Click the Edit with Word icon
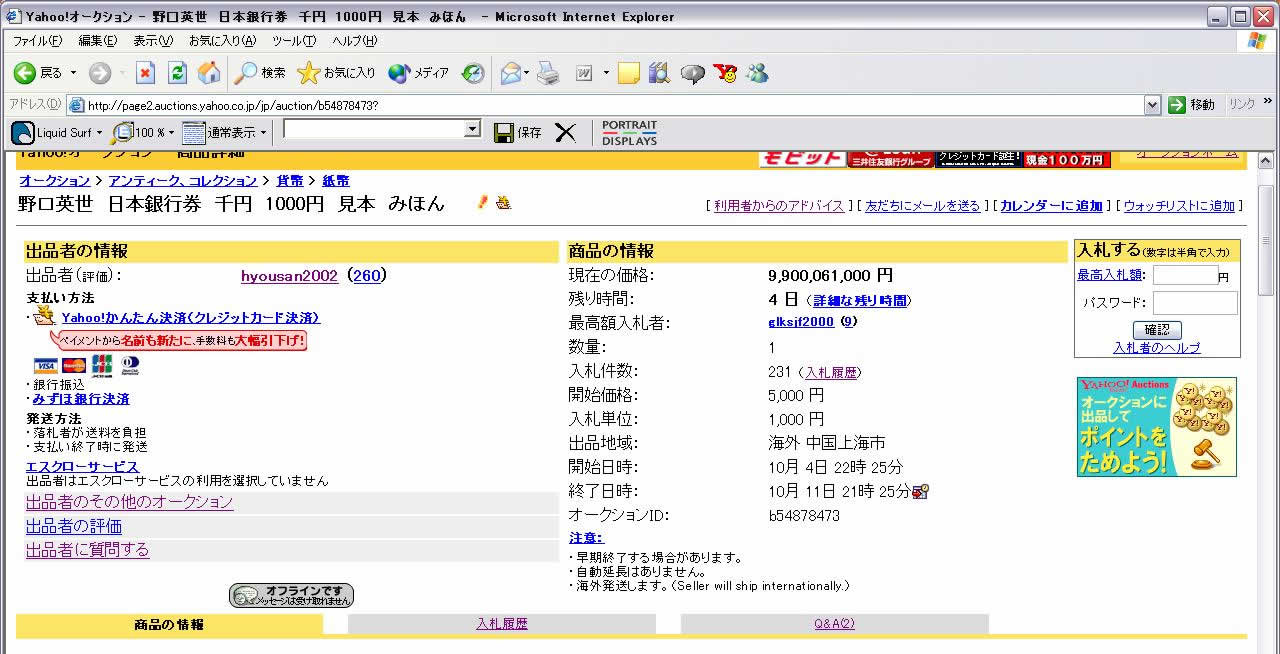 (585, 73)
